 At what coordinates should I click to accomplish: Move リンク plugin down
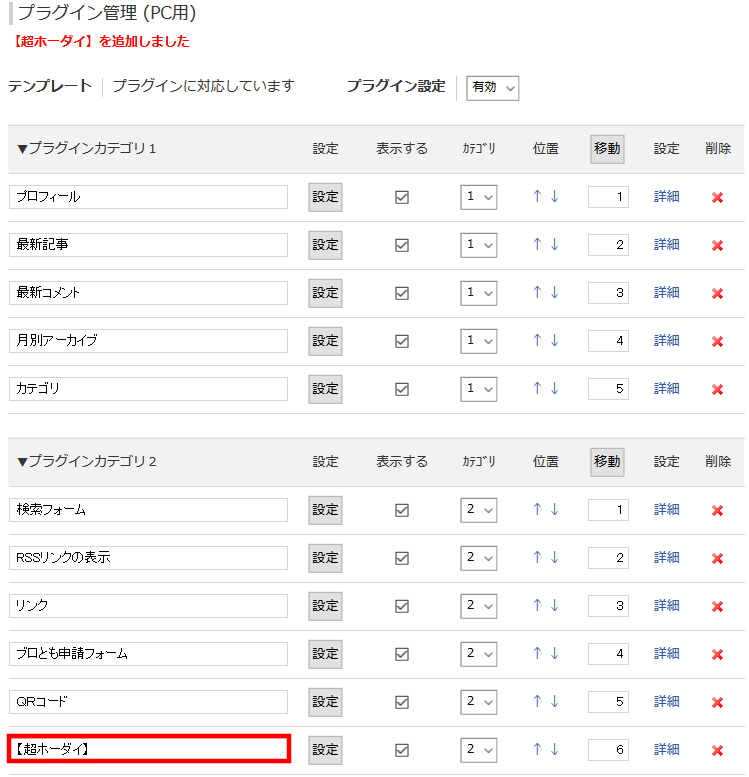(x=554, y=606)
